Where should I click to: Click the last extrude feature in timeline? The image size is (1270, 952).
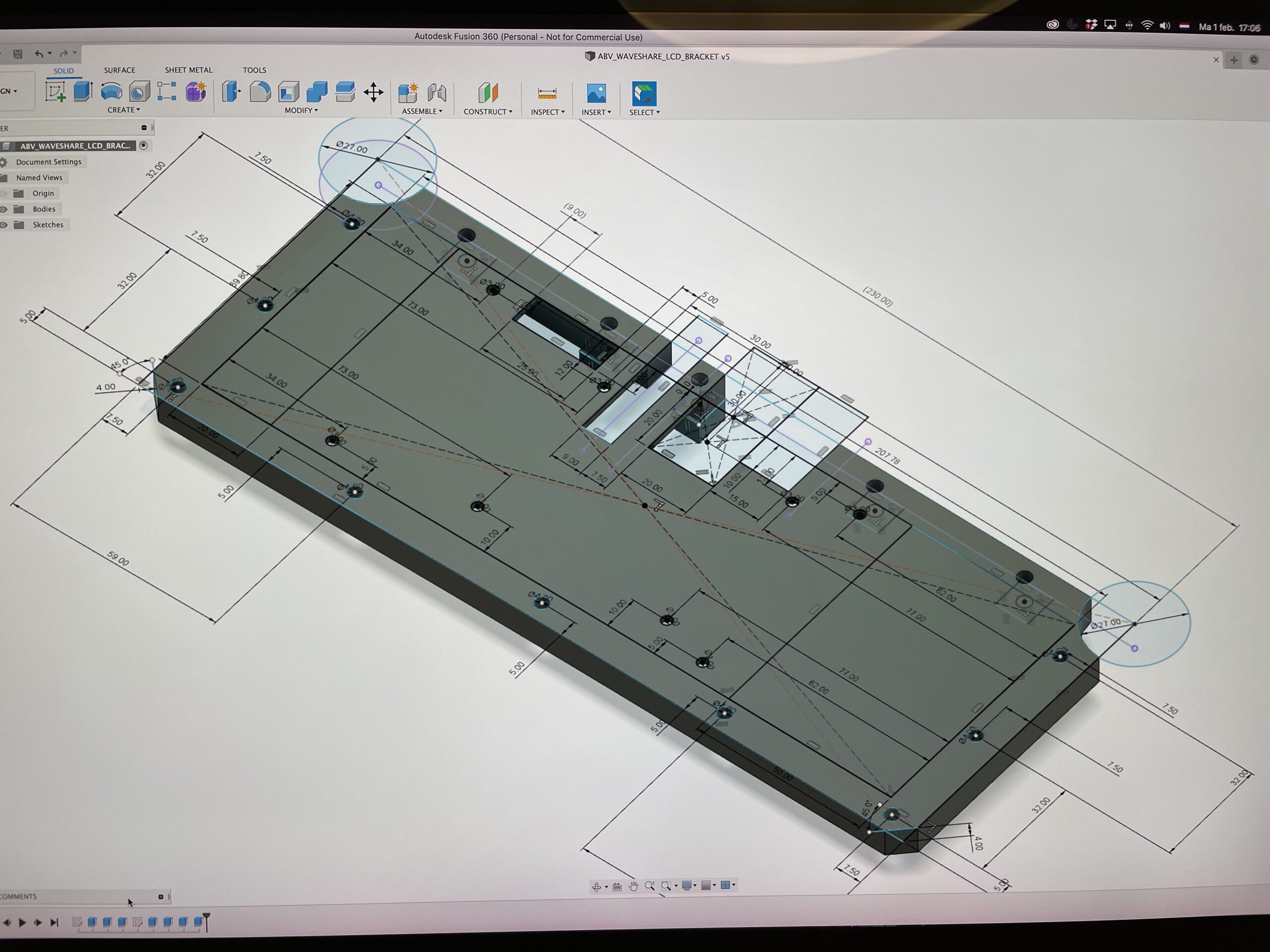[x=198, y=921]
